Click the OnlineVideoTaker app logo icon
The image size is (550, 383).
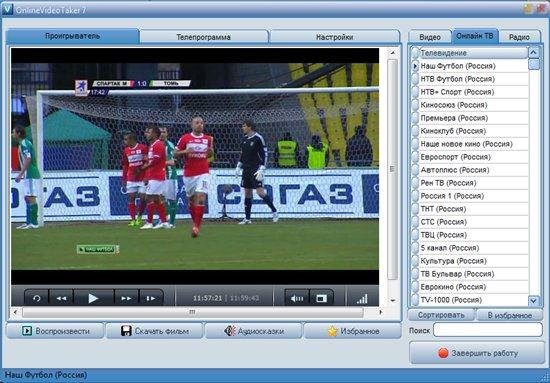pos(7,10)
